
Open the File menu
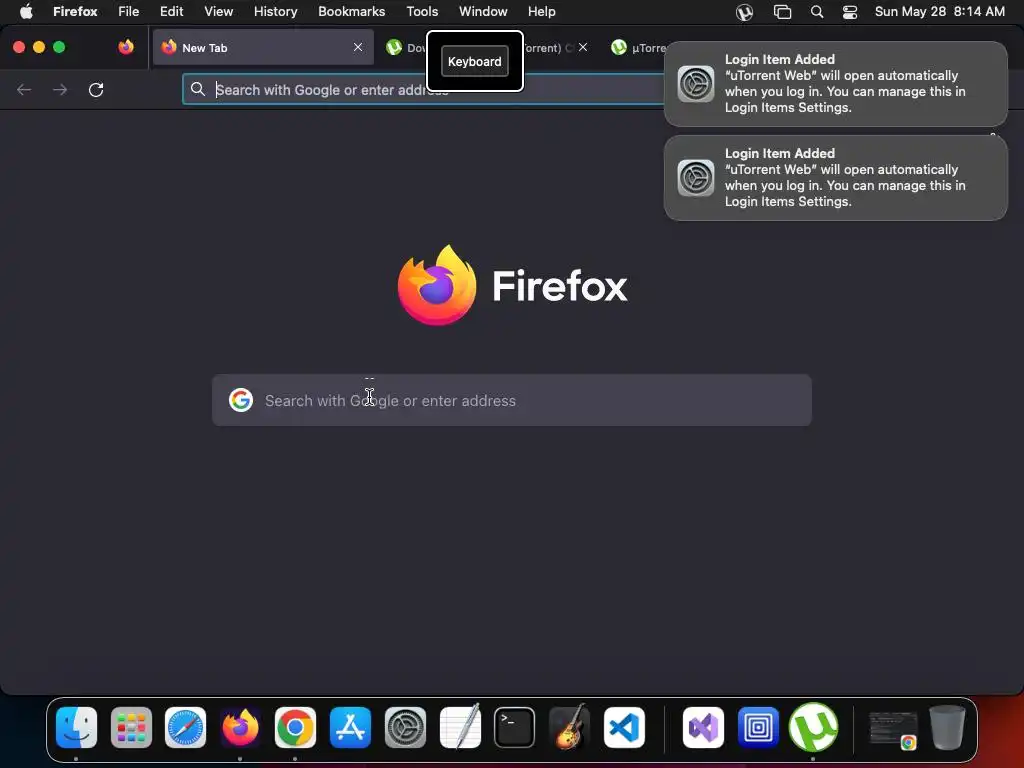pyautogui.click(x=128, y=11)
